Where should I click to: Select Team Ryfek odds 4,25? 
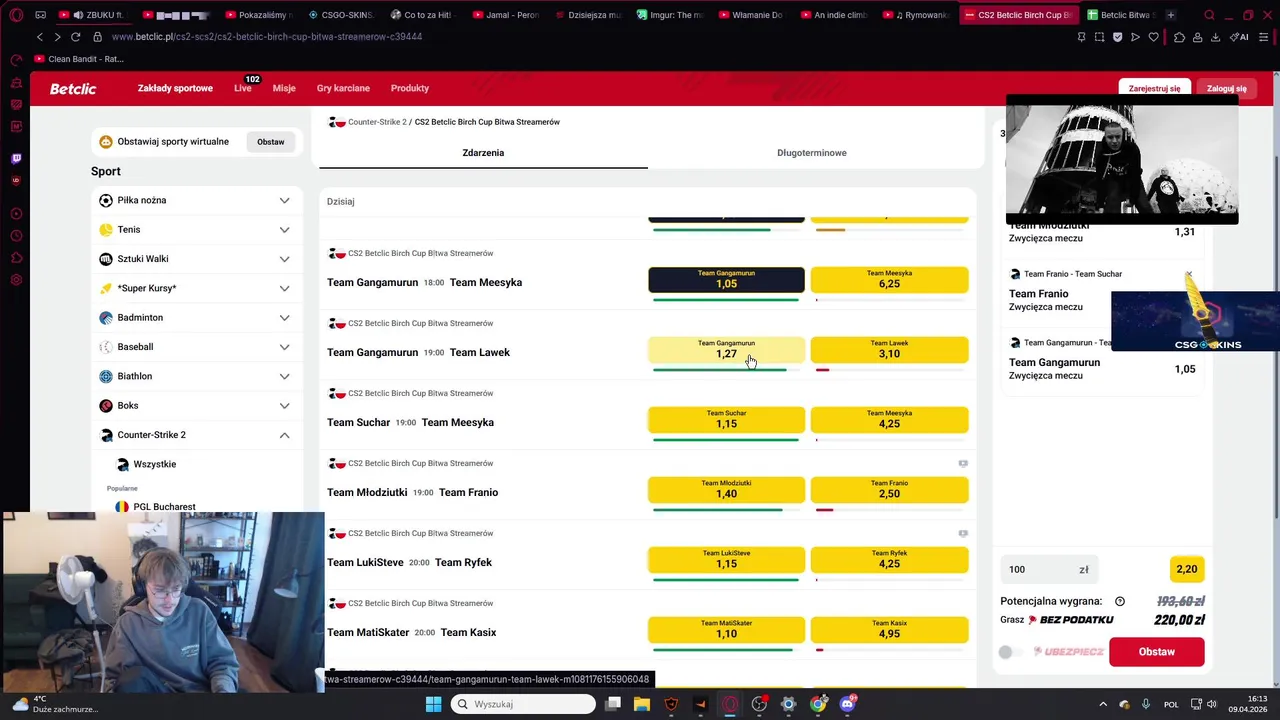[889, 559]
